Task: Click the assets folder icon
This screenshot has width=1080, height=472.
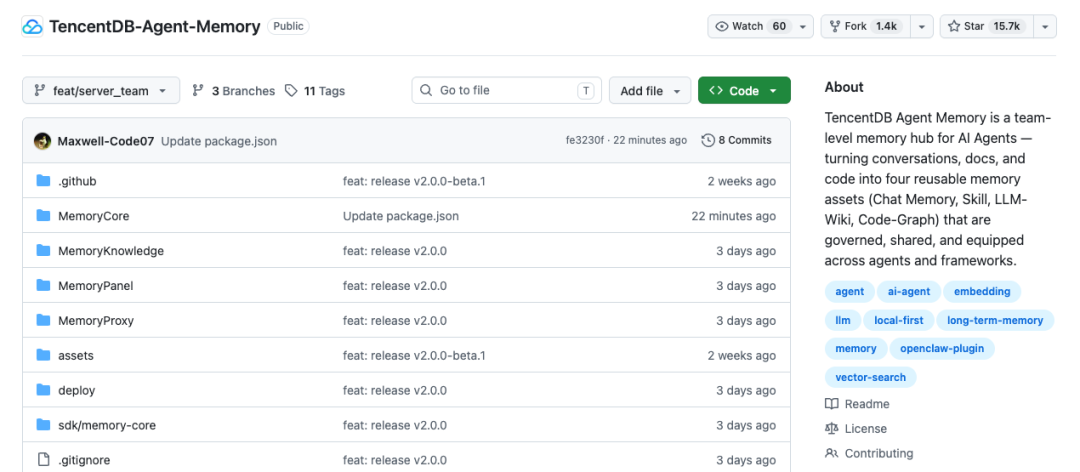Action: 43,356
